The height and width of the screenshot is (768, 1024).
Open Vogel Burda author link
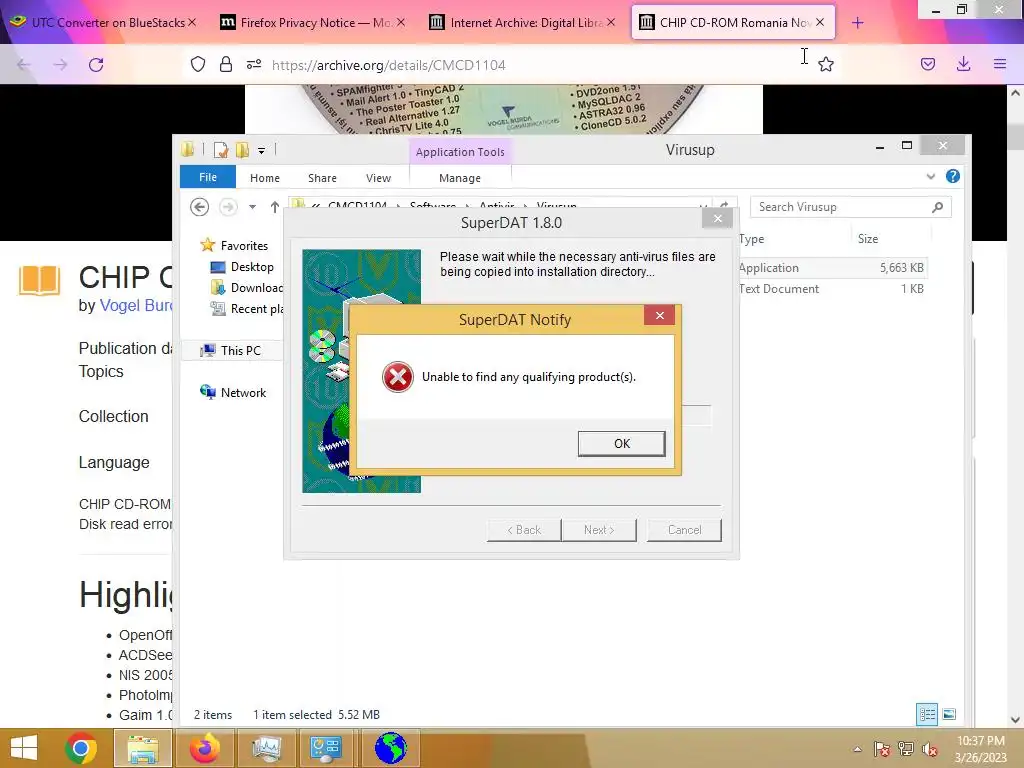click(x=136, y=306)
